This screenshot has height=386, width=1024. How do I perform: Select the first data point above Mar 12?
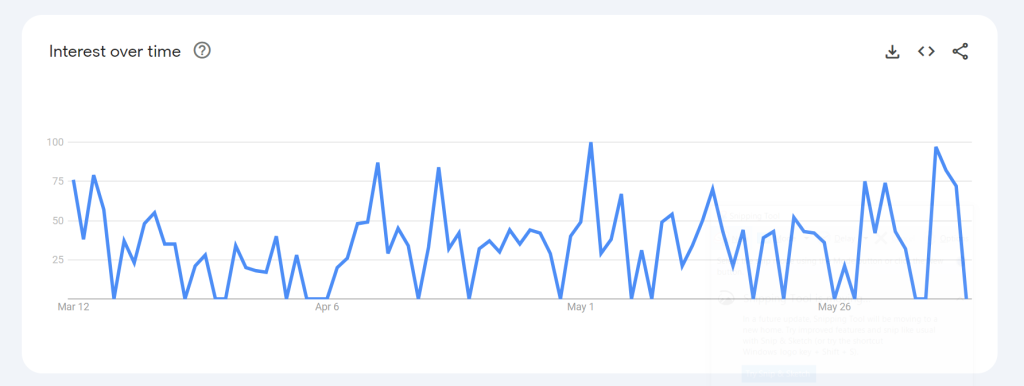(73, 180)
